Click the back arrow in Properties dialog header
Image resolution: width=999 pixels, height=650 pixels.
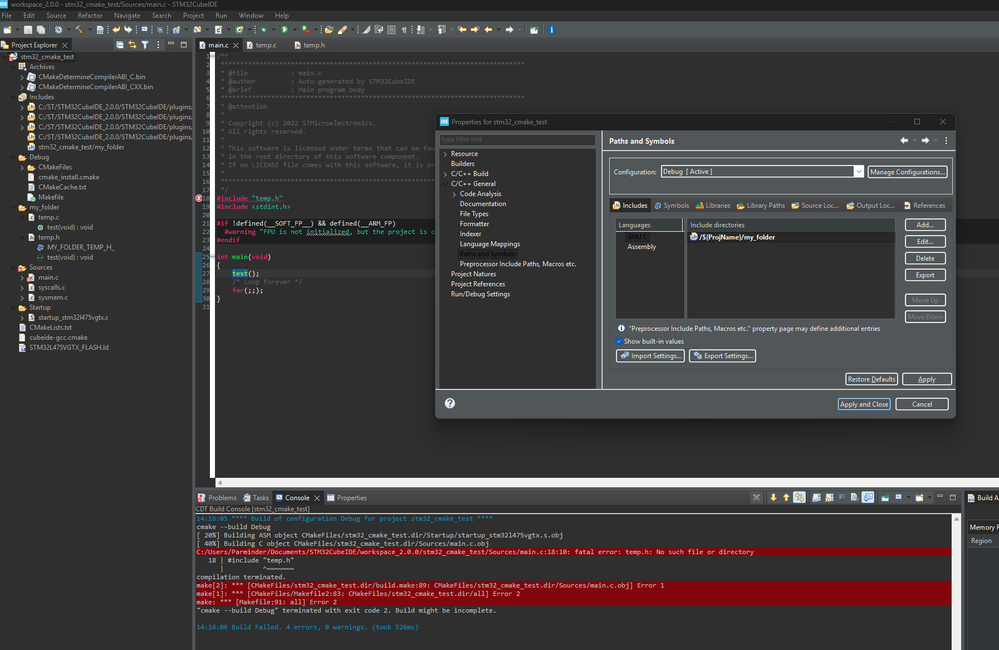point(904,141)
